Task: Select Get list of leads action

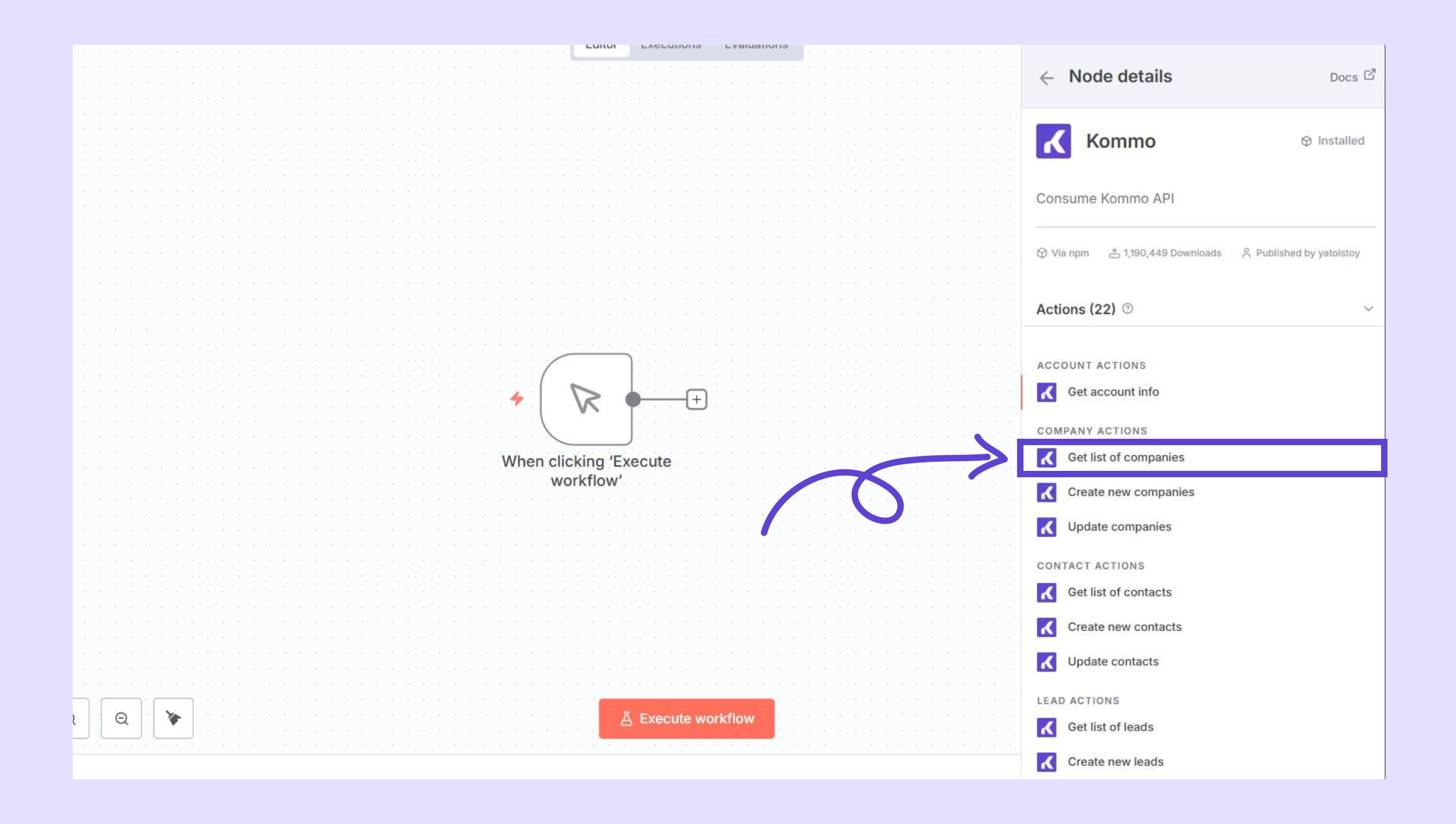Action: [x=1110, y=727]
